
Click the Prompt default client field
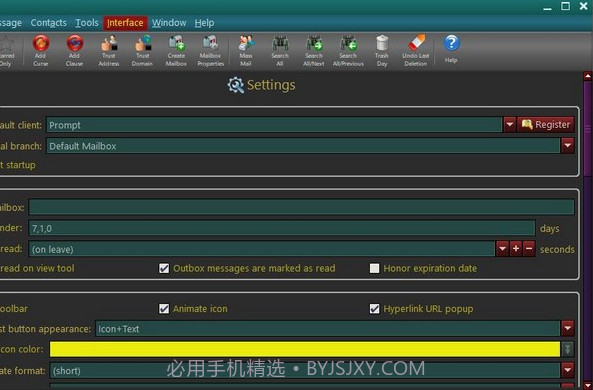pyautogui.click(x=274, y=124)
